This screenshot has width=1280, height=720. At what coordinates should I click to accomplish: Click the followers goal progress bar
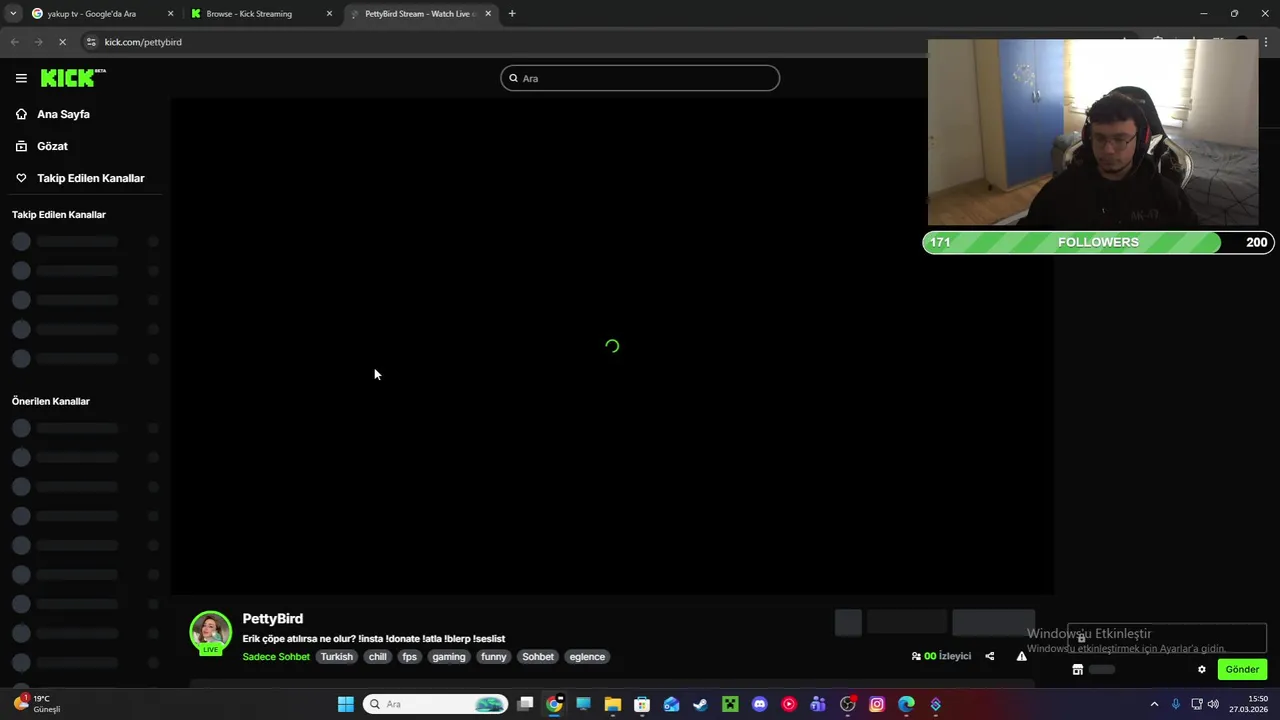tap(1098, 242)
